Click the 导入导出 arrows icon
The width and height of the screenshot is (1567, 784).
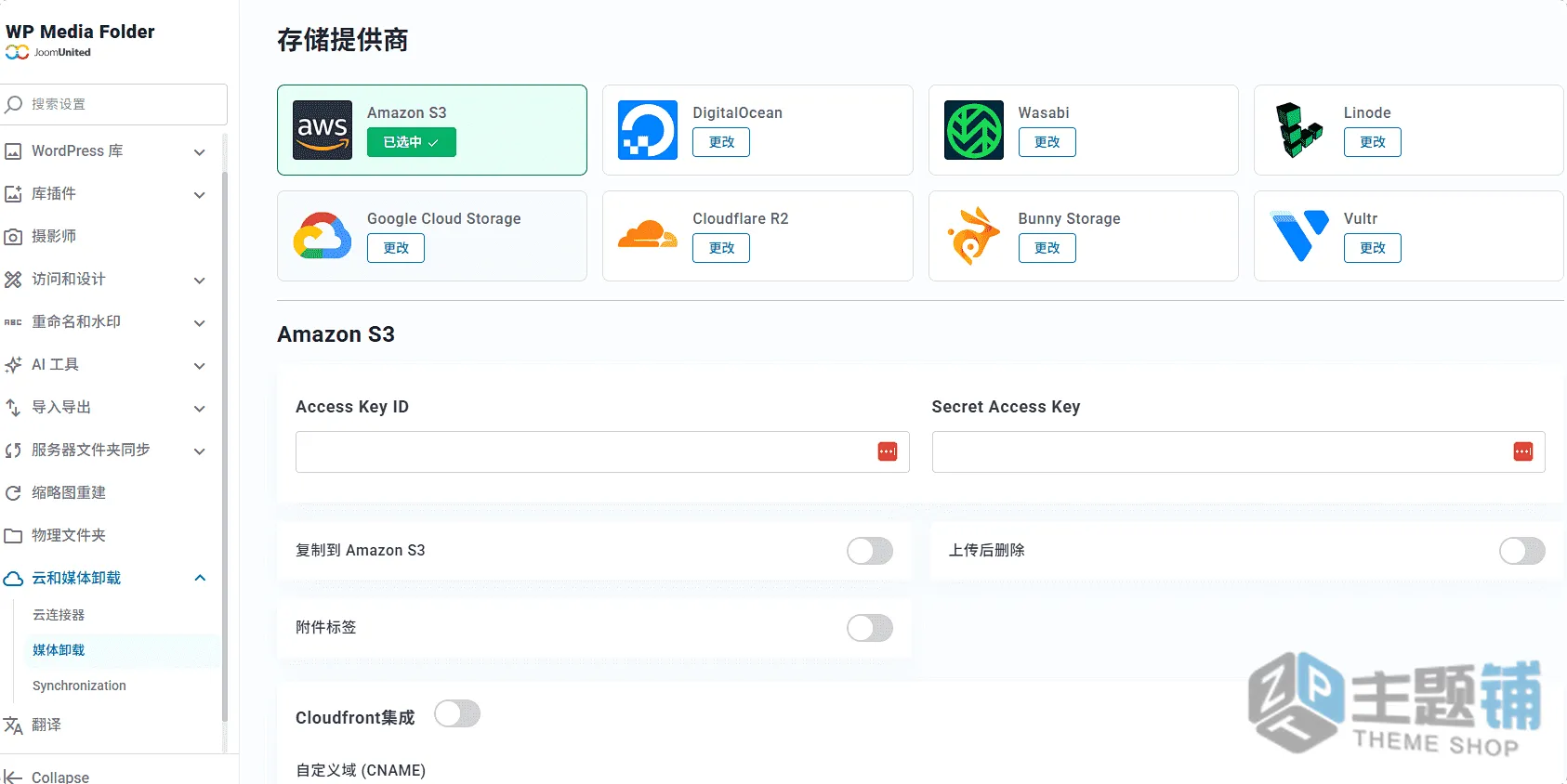coord(13,408)
